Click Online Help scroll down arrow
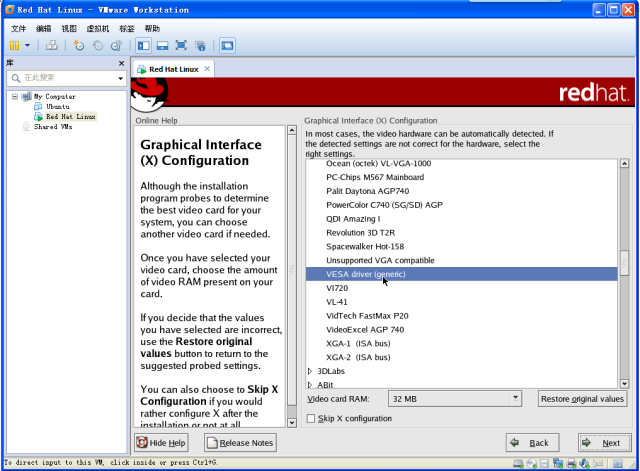Screen dimensions: 640x471 pyautogui.click(x=291, y=423)
